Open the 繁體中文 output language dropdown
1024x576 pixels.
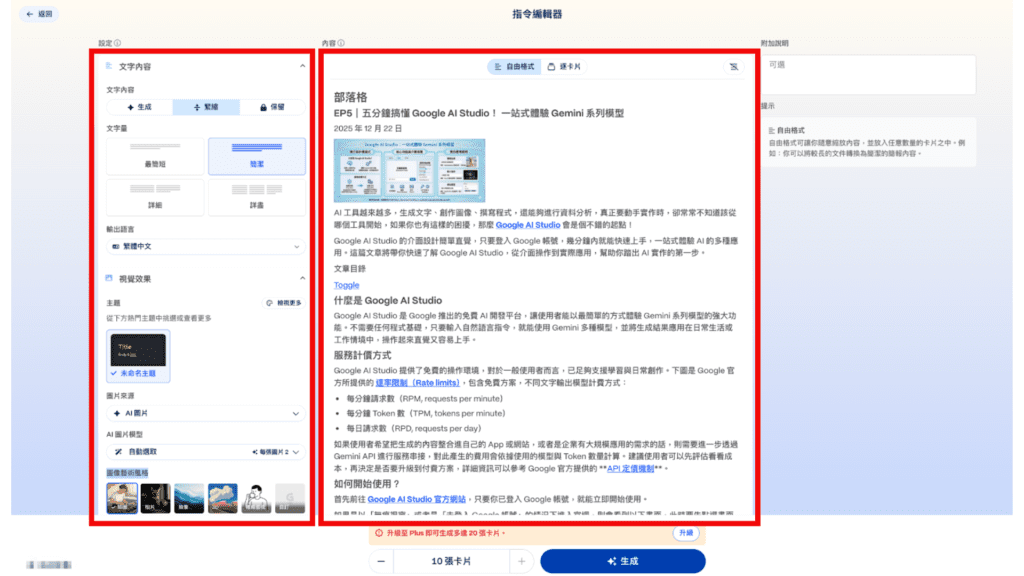(x=205, y=246)
